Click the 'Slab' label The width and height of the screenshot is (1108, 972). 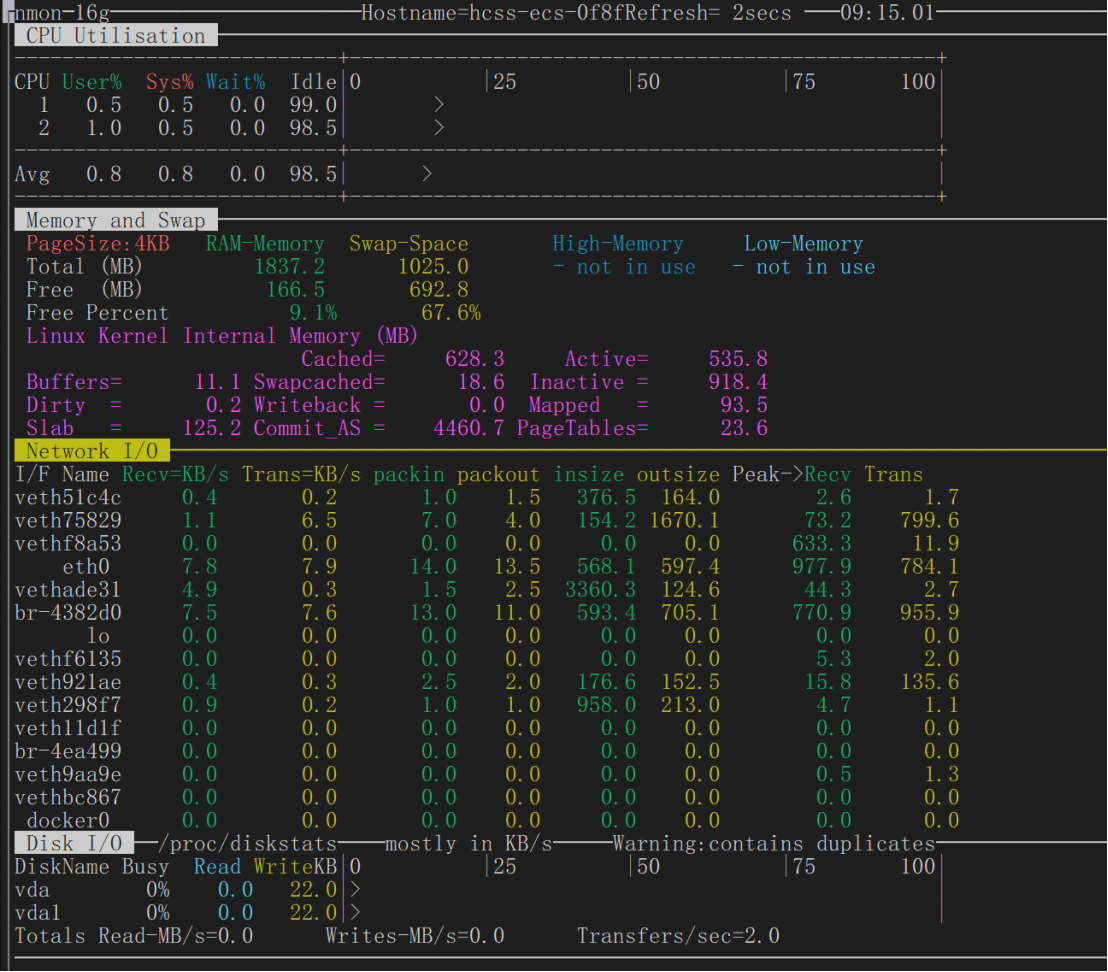coord(50,428)
